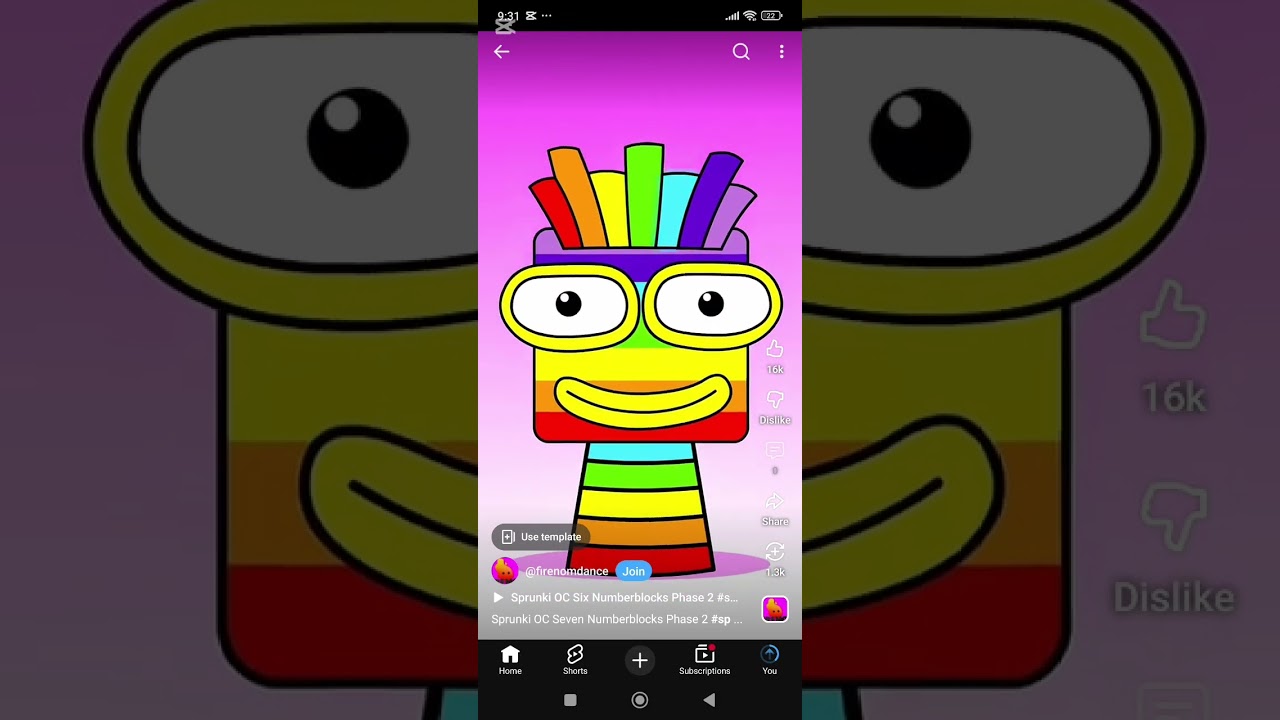Image resolution: width=1280 pixels, height=720 pixels.
Task: Switch to the Home tab
Action: [x=510, y=660]
